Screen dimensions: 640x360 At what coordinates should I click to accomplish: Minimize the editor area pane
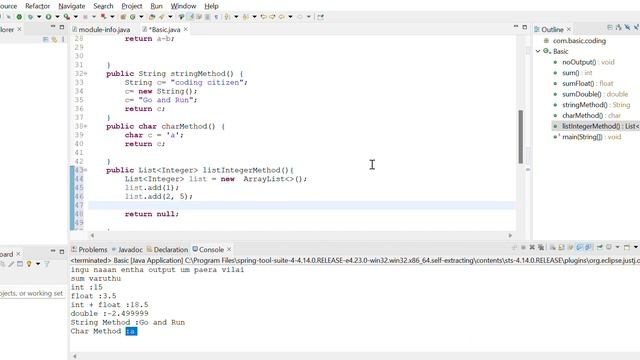(516, 27)
